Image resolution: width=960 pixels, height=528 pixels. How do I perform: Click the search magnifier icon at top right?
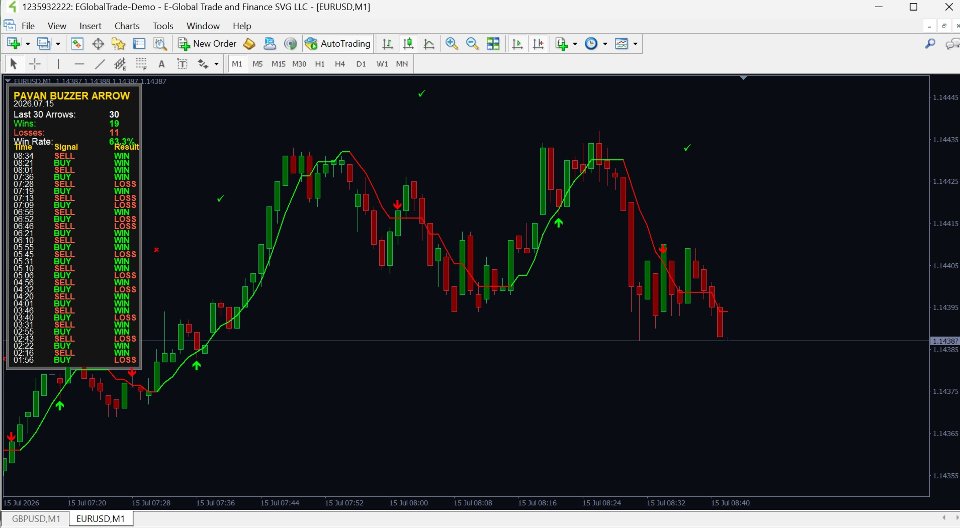[x=930, y=43]
